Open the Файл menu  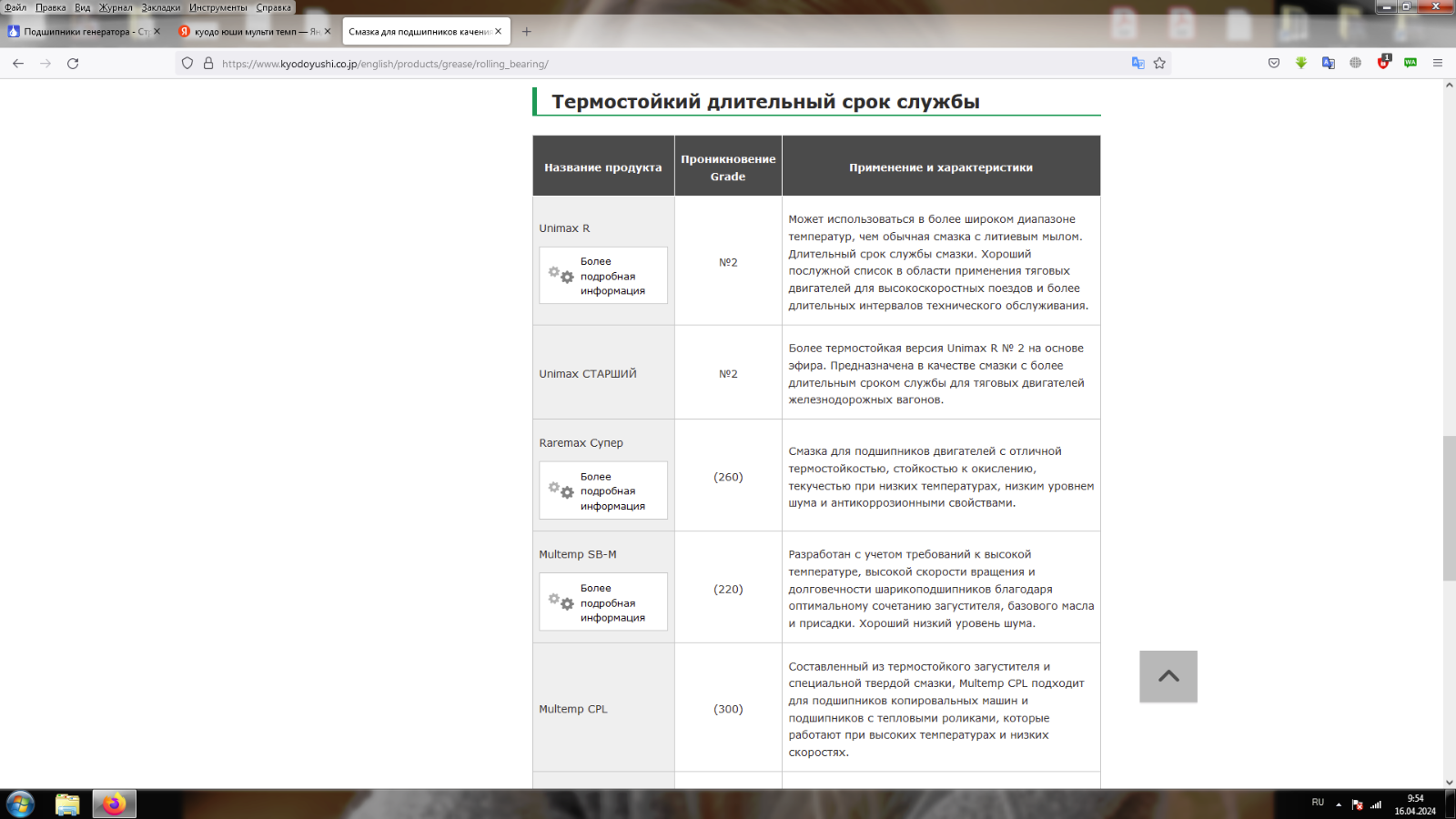[15, 7]
